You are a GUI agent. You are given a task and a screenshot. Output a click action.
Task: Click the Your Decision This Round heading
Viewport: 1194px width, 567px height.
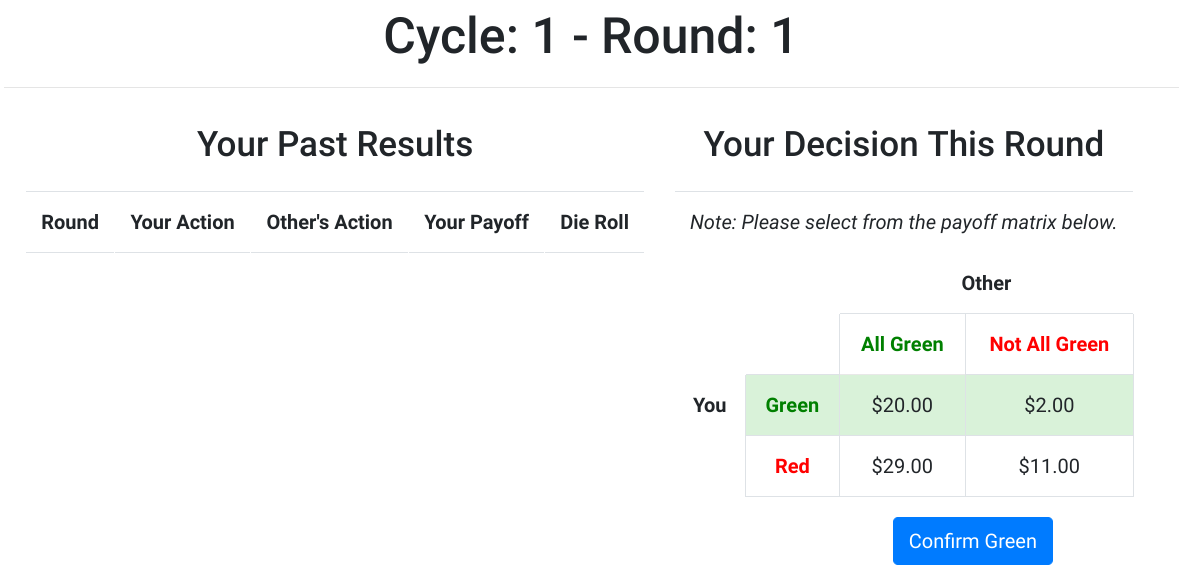pos(903,144)
